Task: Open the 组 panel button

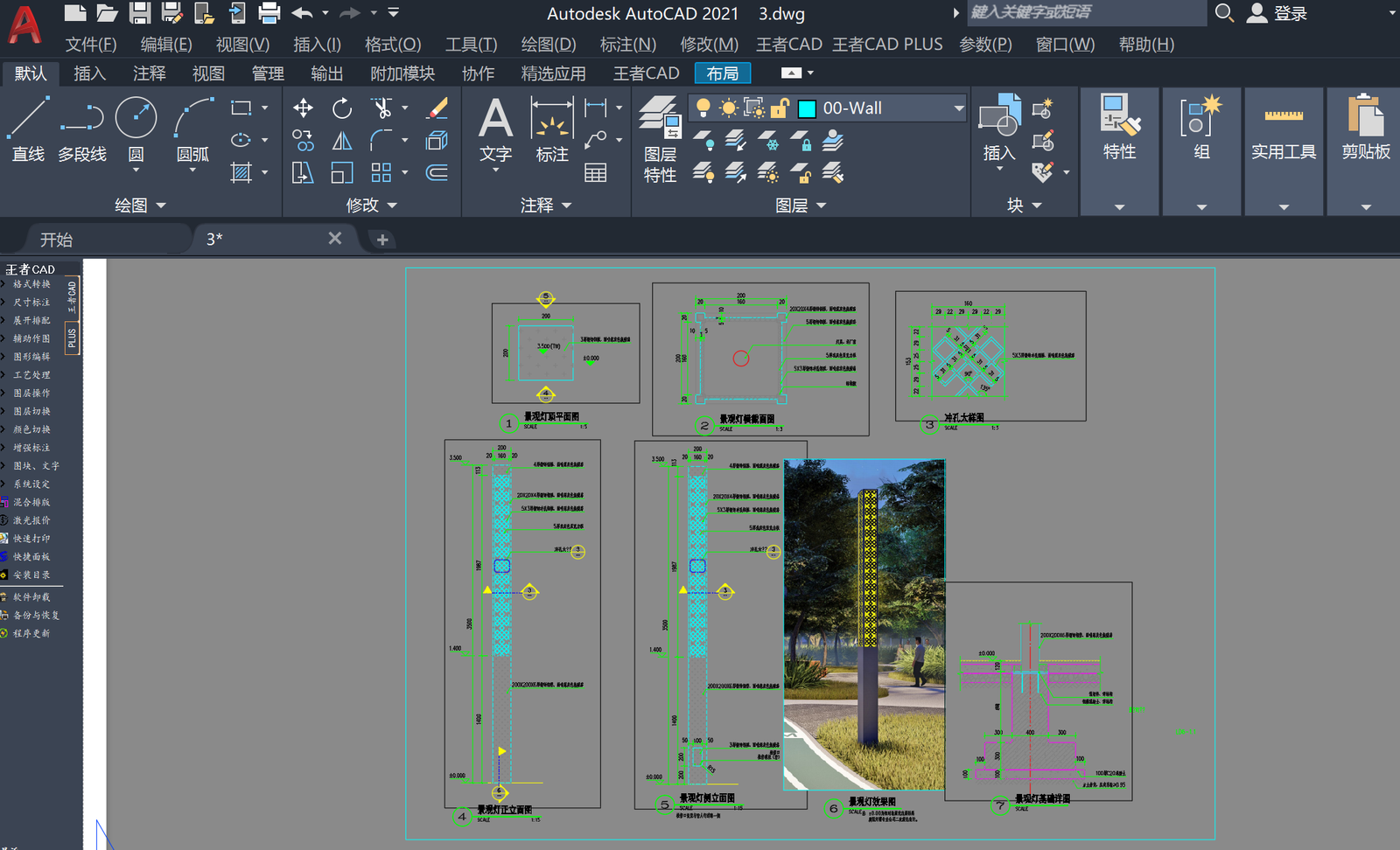Action: [x=1201, y=150]
